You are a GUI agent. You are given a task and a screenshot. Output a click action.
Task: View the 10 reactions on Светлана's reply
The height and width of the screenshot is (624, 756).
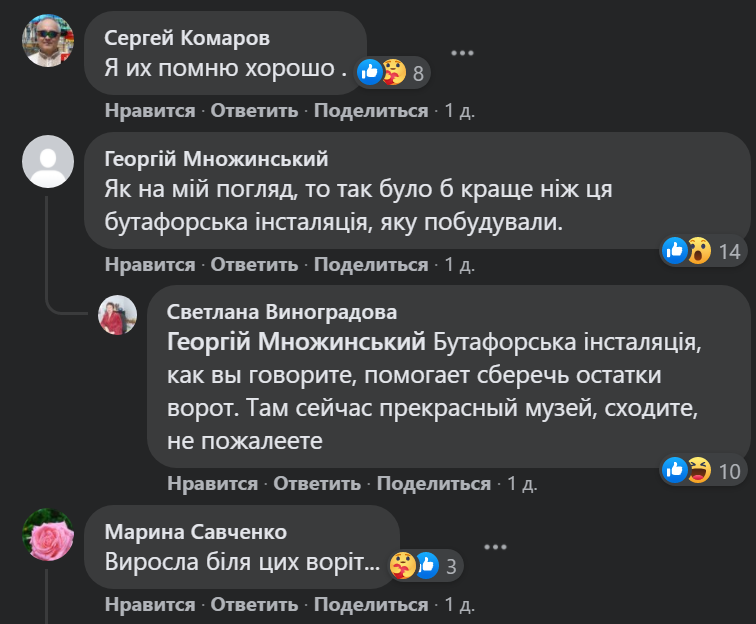pos(701,469)
